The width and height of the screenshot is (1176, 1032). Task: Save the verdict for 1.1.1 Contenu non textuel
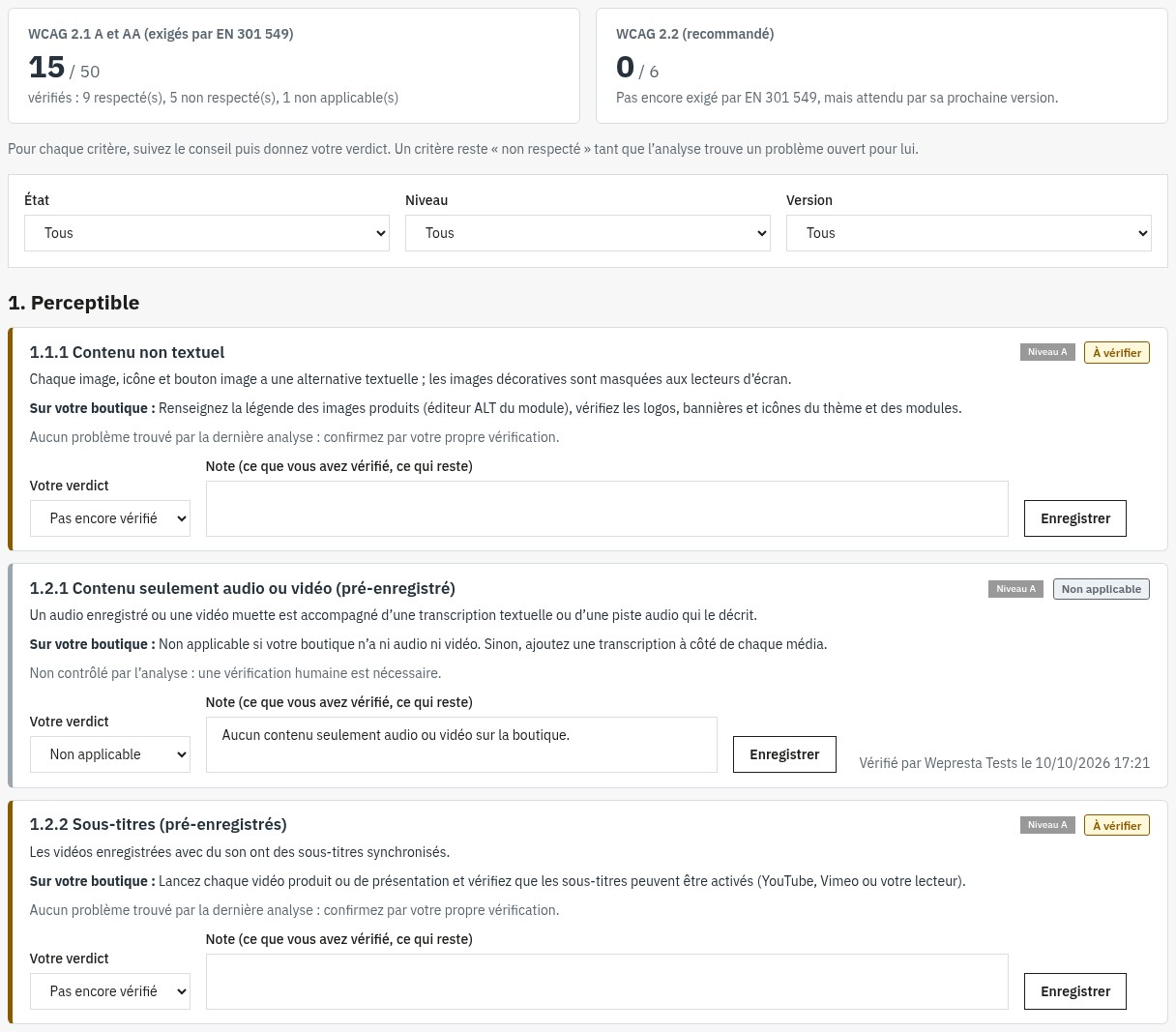1075,518
